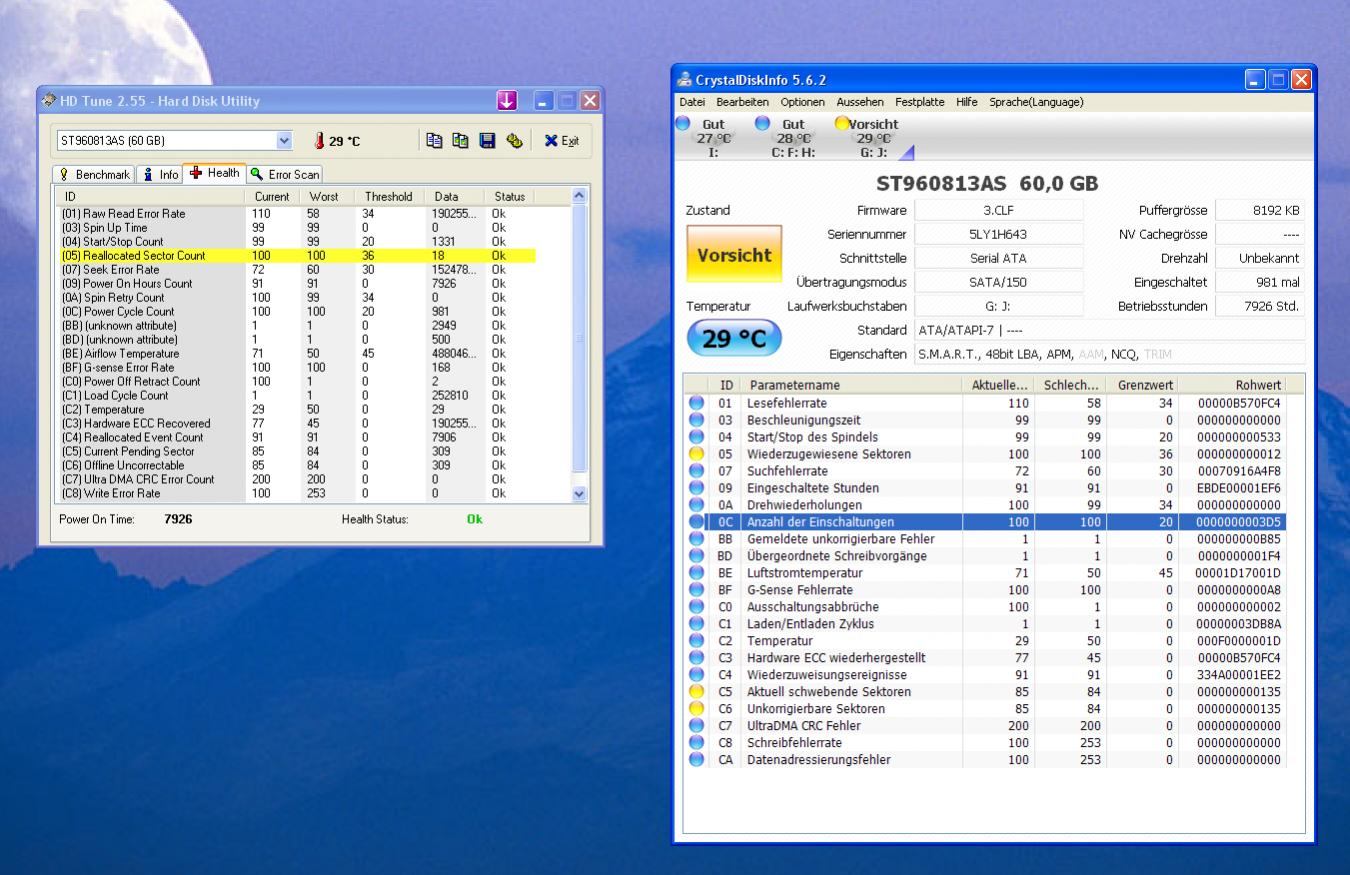Viewport: 1350px width, 875px height.
Task: Click the CrystalDiskInfo title bar app icon
Action: click(685, 80)
